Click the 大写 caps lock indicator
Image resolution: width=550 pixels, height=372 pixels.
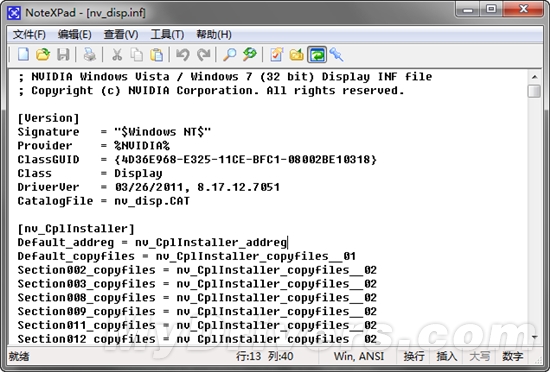[x=479, y=357]
